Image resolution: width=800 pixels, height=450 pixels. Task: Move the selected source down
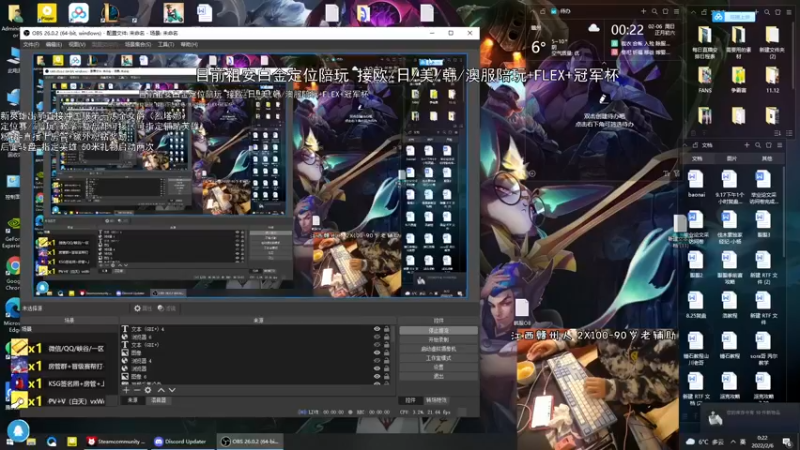point(172,390)
